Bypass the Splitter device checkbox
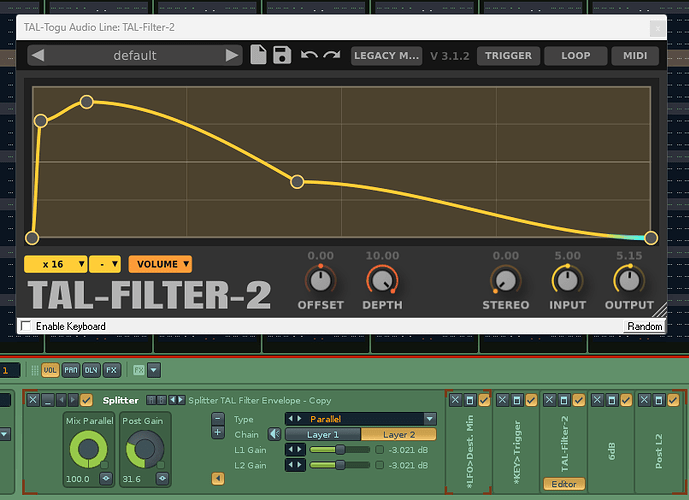Image resolution: width=689 pixels, height=500 pixels. [x=87, y=400]
